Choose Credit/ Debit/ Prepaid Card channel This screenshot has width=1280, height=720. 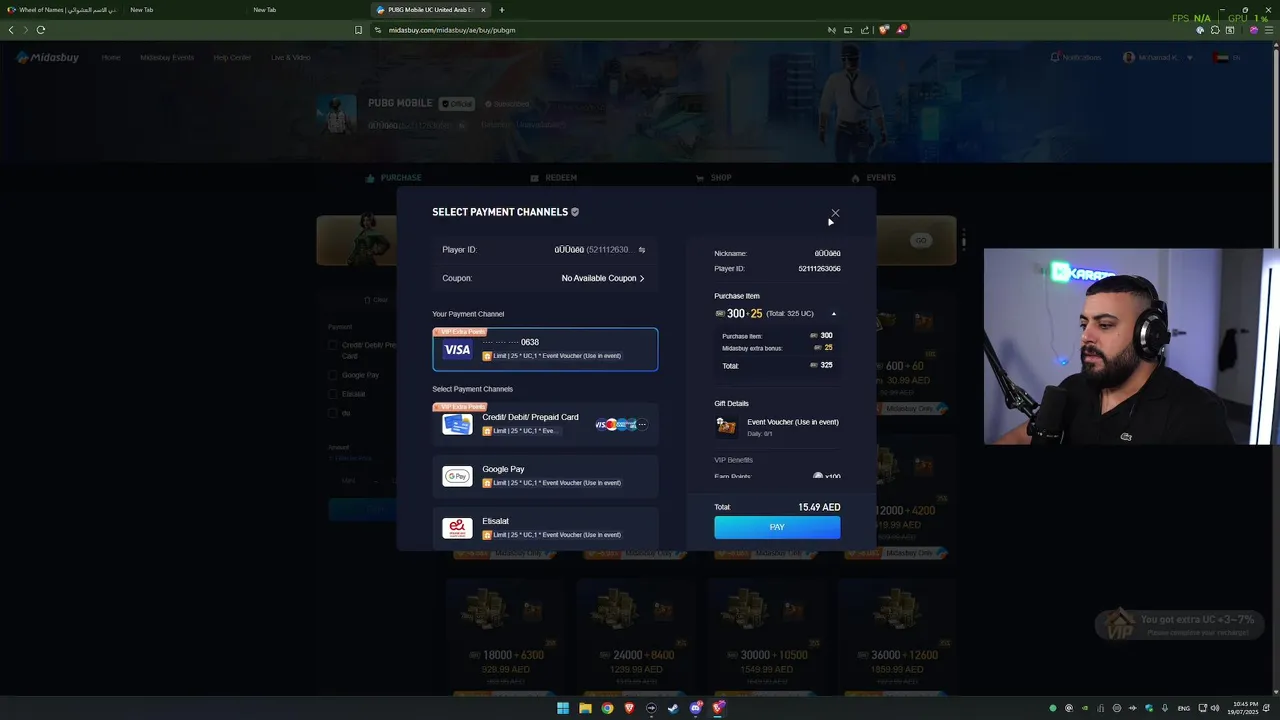[545, 424]
